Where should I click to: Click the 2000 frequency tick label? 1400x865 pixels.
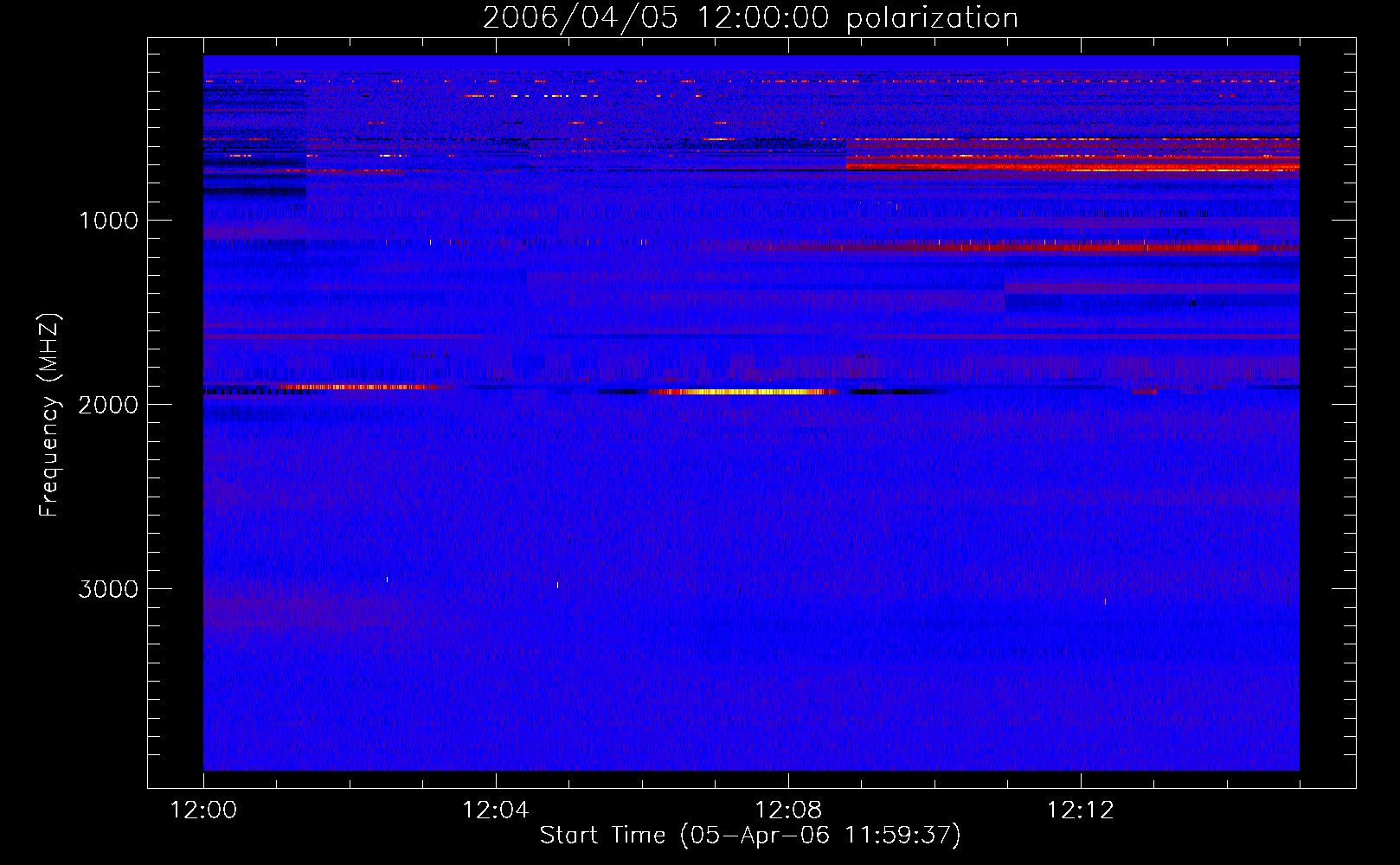tap(108, 405)
